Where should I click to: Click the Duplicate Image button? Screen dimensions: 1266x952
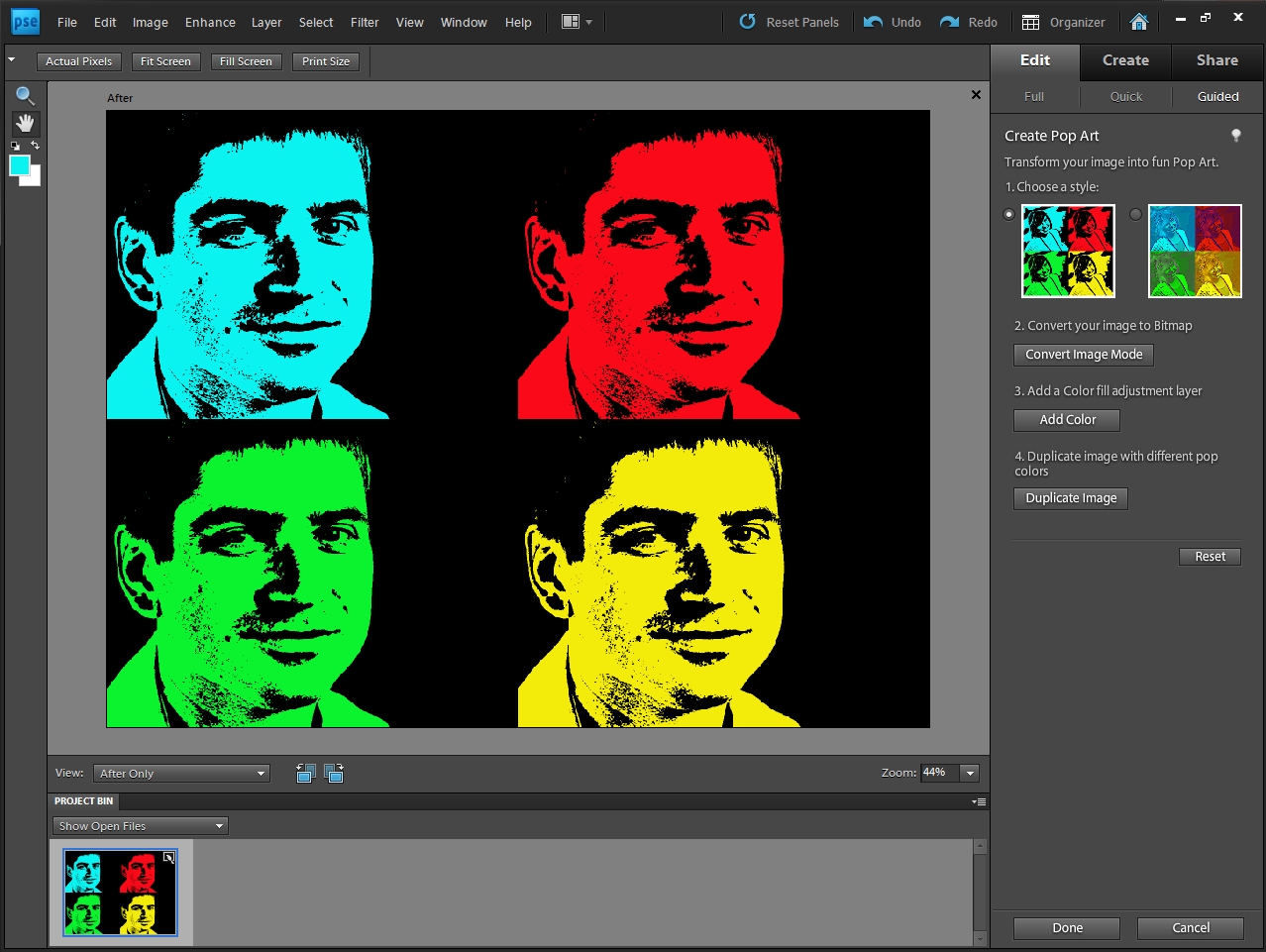point(1070,498)
